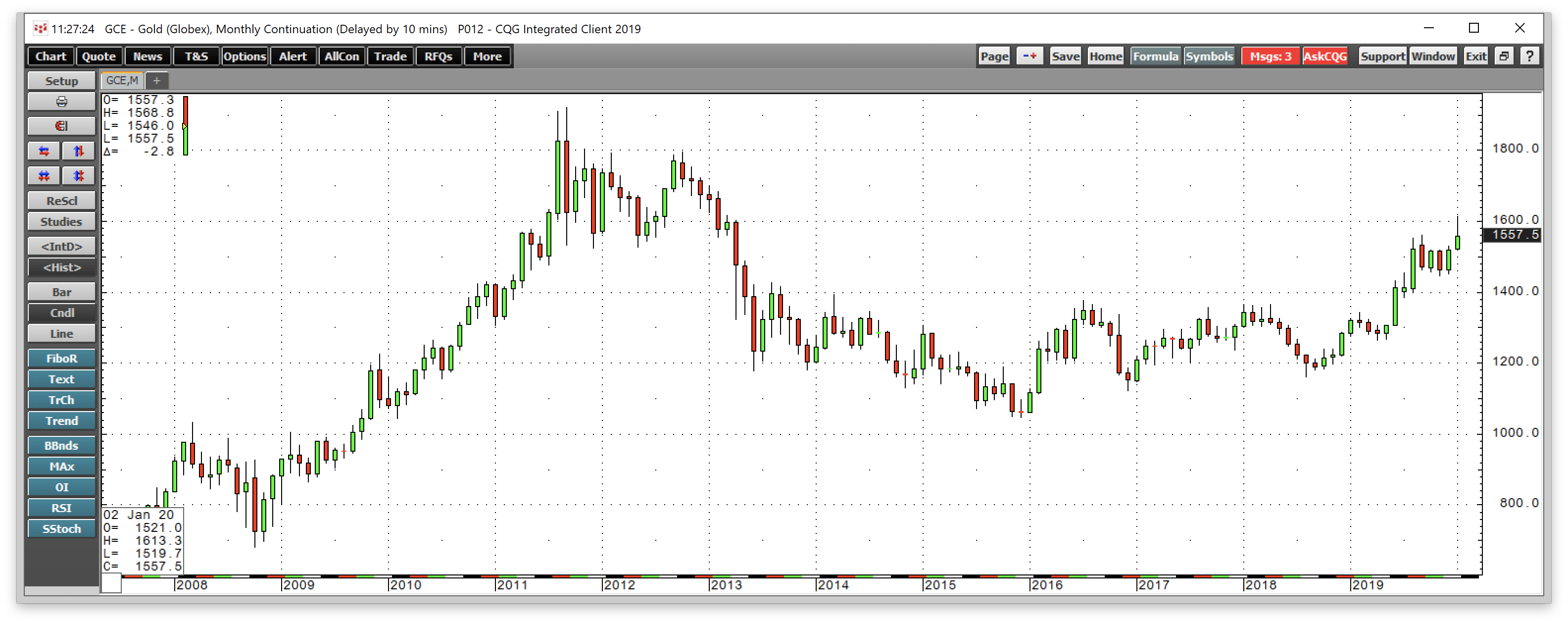Image resolution: width=1568 pixels, height=624 pixels.
Task: Open the News menu item
Action: pyautogui.click(x=147, y=56)
